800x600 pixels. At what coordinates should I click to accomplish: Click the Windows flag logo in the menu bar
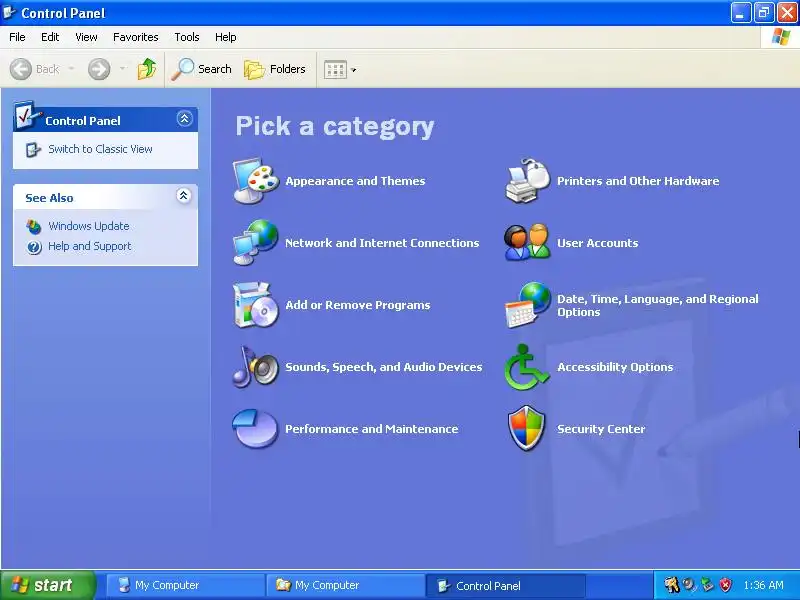(x=781, y=37)
